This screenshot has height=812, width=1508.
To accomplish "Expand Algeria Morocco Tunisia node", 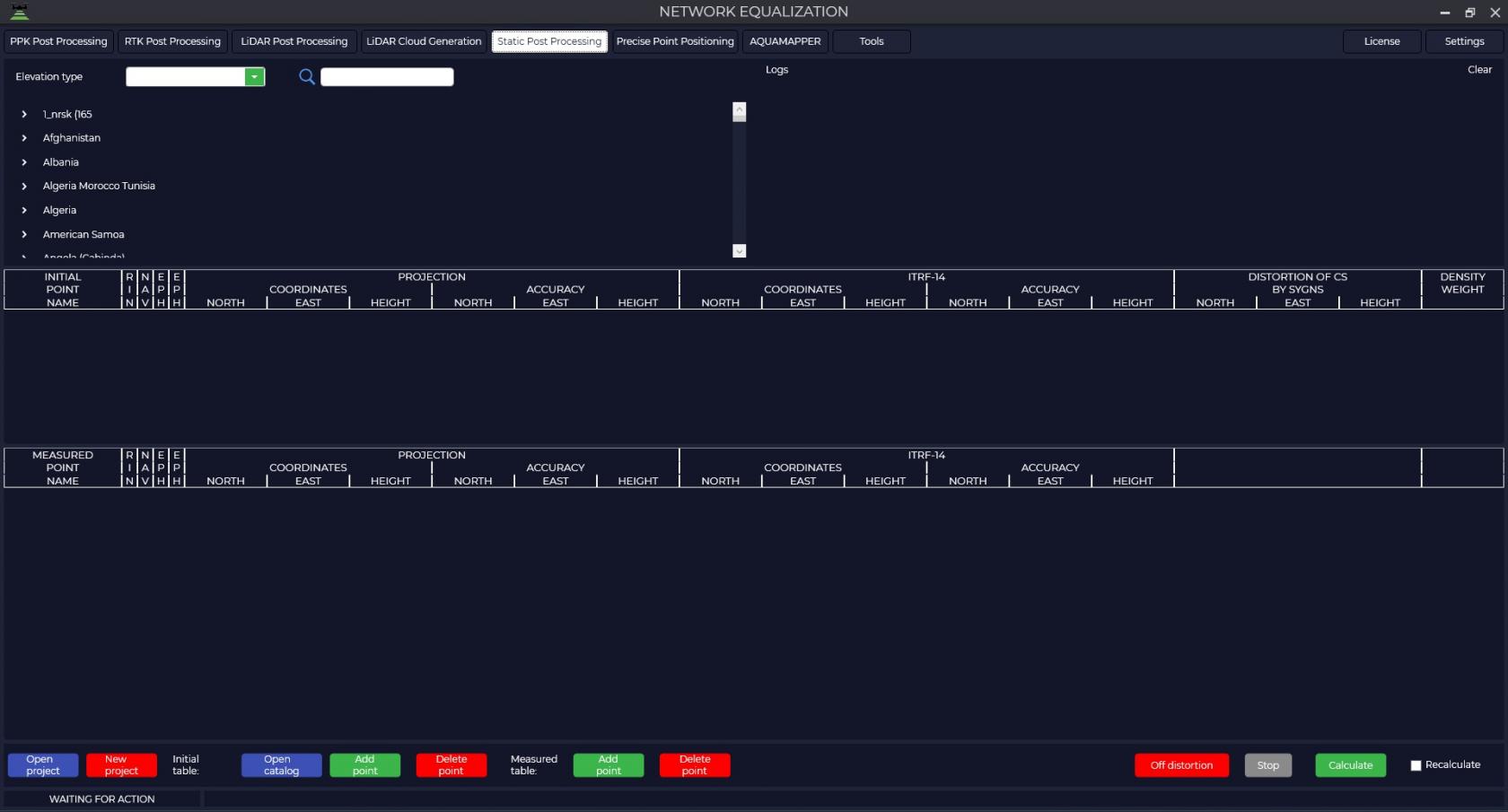I will [x=24, y=186].
